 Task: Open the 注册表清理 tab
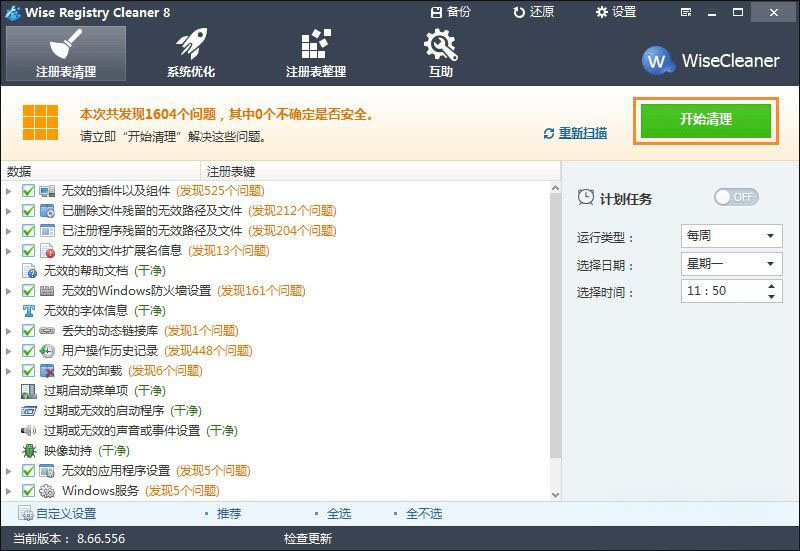pyautogui.click(x=66, y=54)
